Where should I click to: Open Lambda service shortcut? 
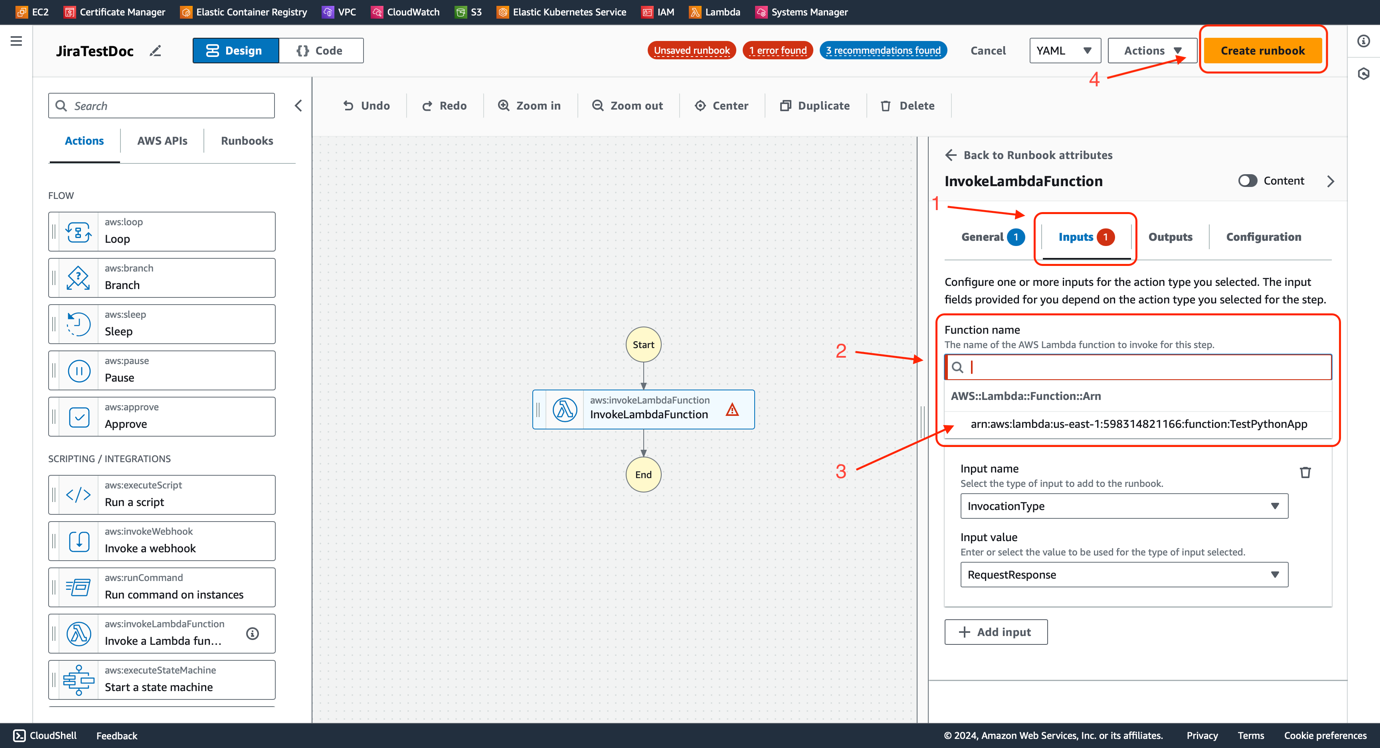click(x=715, y=12)
